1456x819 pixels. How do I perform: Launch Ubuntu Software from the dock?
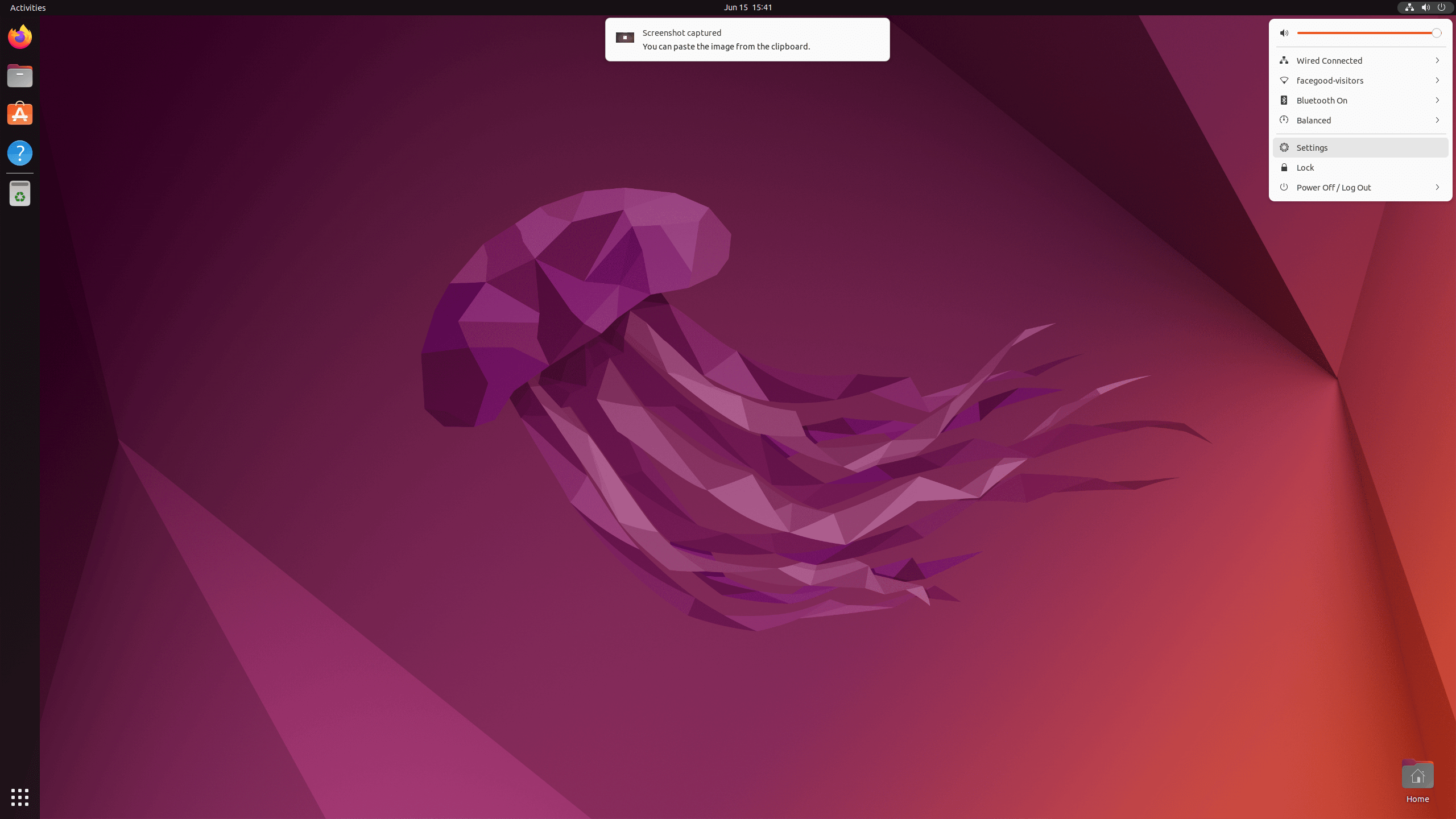tap(20, 114)
